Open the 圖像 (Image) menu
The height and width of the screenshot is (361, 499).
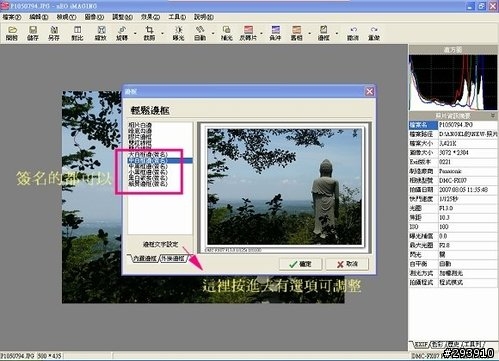(94, 17)
